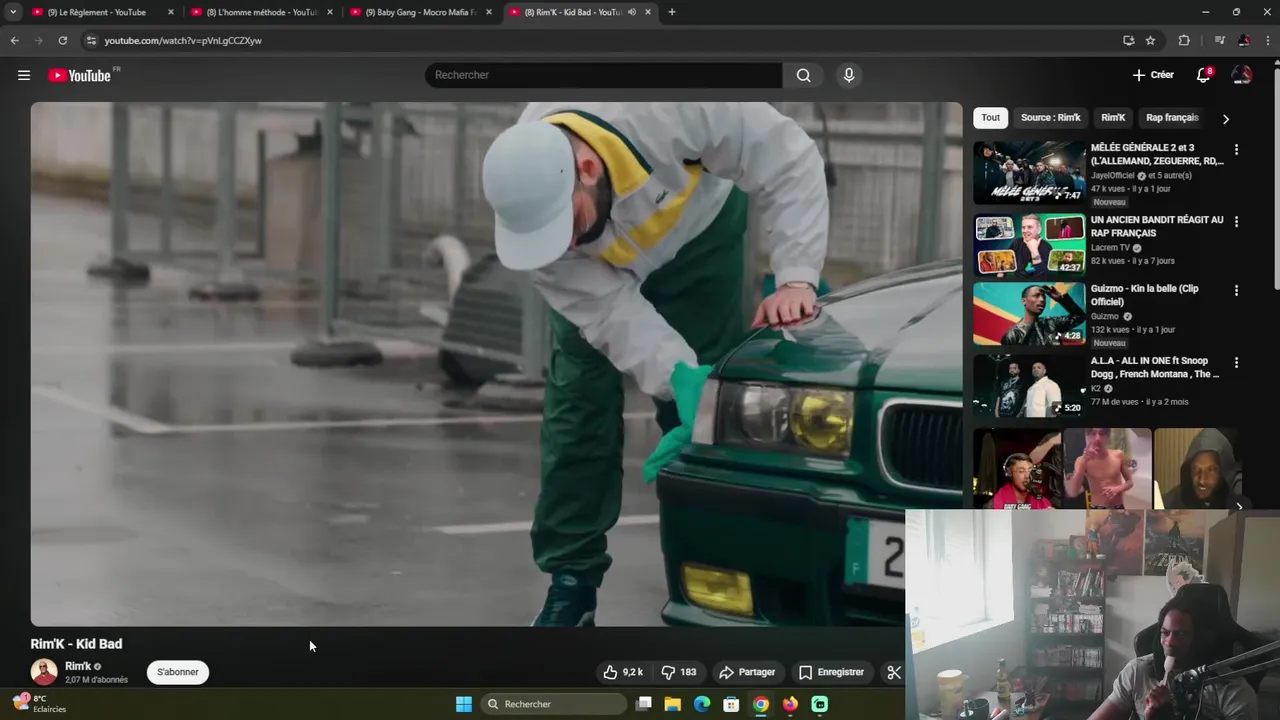
Task: Show more filter chips with right arrow
Action: [x=1226, y=119]
